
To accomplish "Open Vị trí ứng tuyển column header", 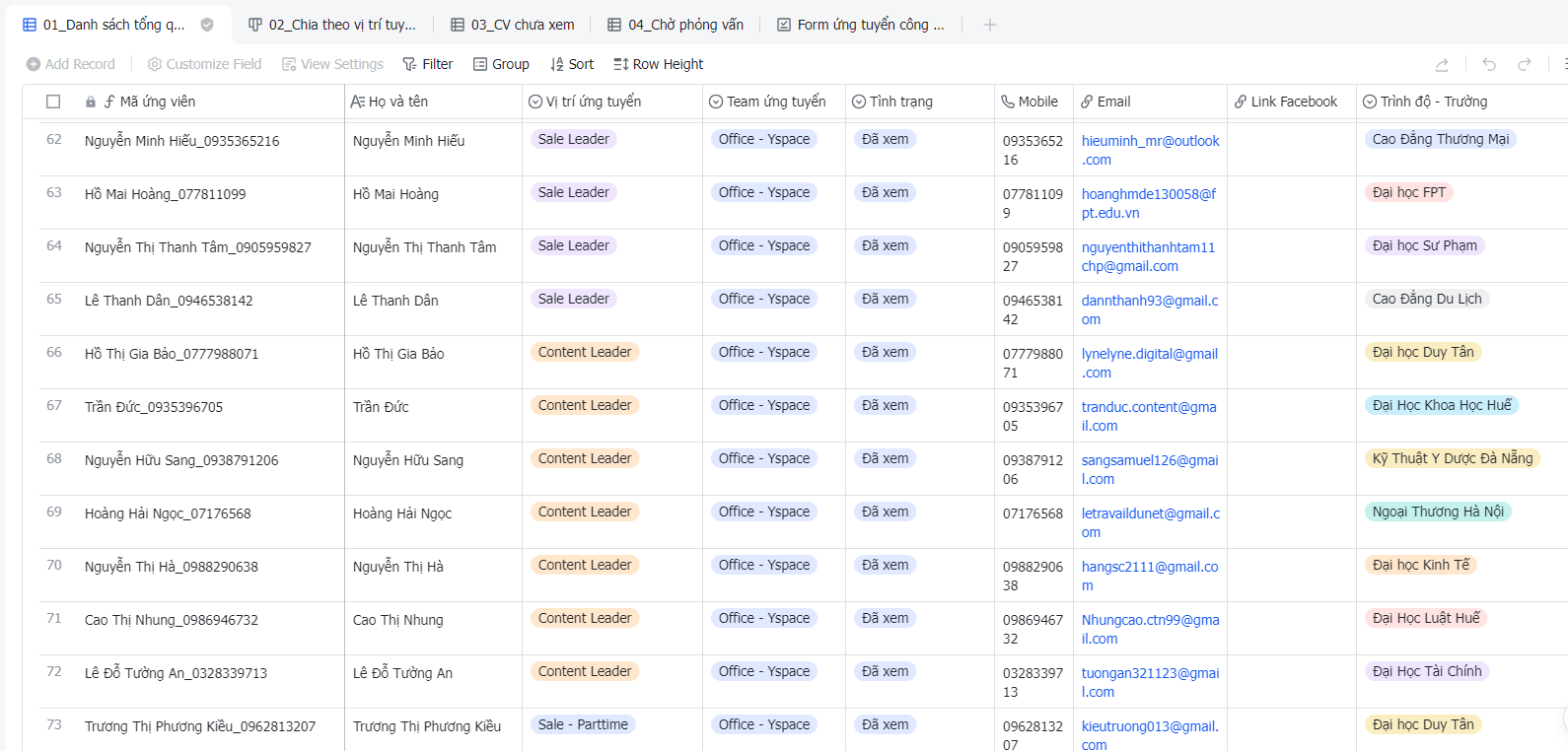I will click(610, 102).
